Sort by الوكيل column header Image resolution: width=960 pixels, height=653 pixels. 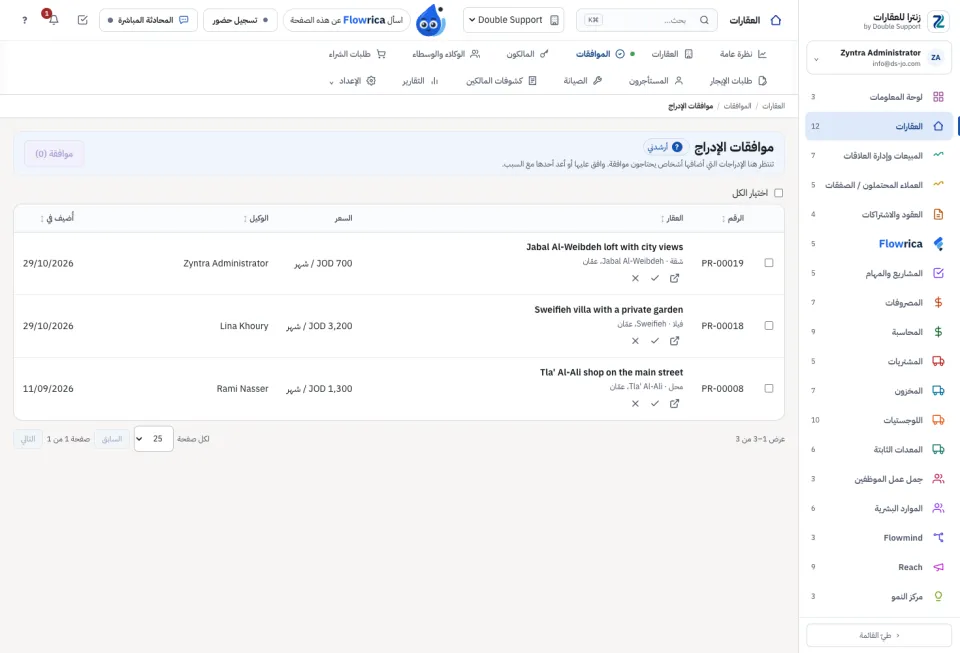[x=256, y=218]
